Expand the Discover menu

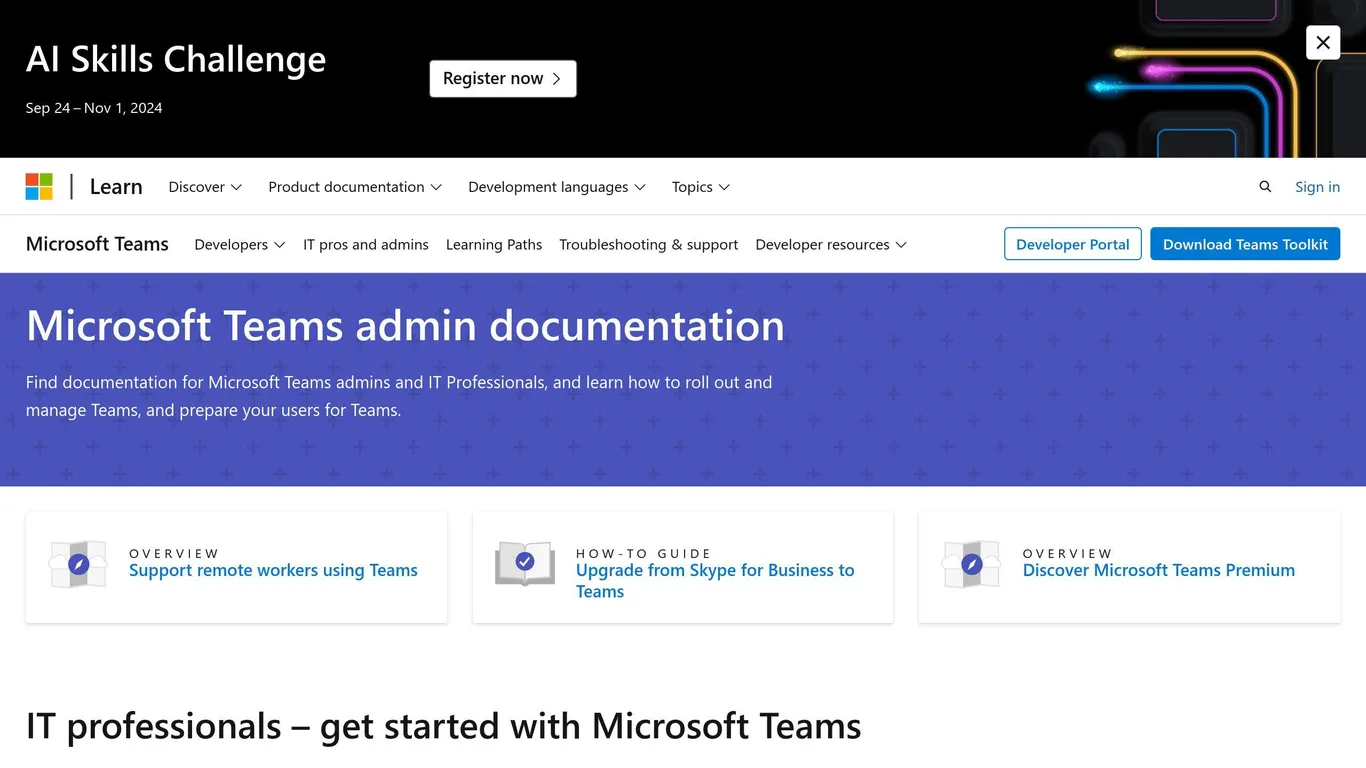pos(205,187)
